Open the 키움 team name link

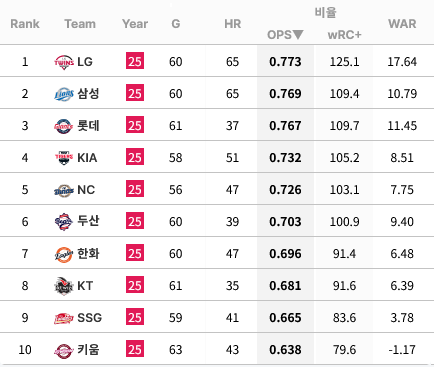88,350
